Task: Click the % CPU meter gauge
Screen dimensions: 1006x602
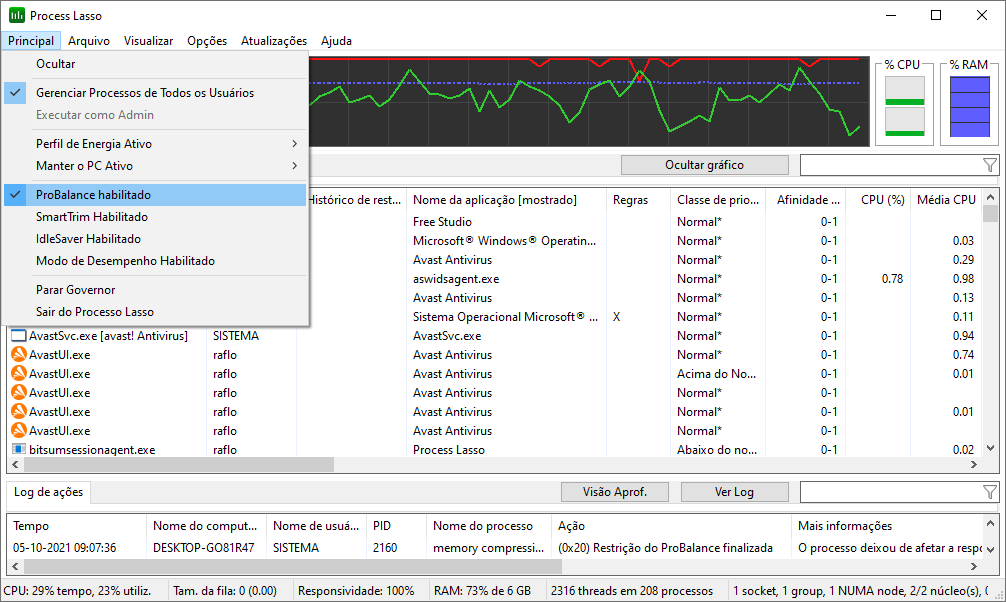Action: click(x=905, y=107)
